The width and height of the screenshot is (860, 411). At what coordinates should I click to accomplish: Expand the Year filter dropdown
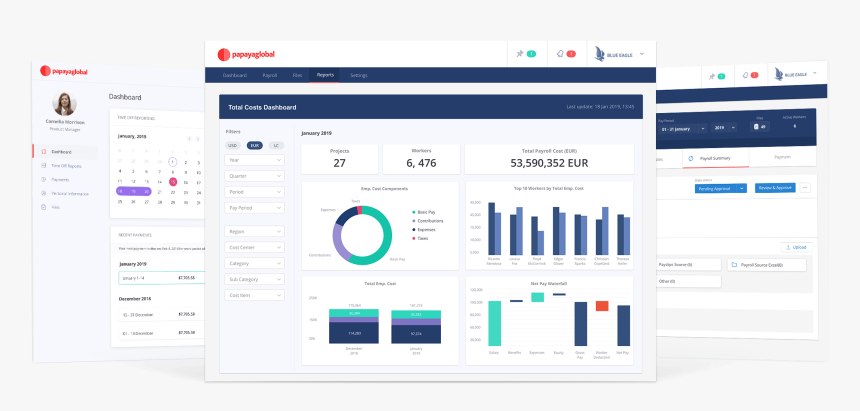(254, 160)
